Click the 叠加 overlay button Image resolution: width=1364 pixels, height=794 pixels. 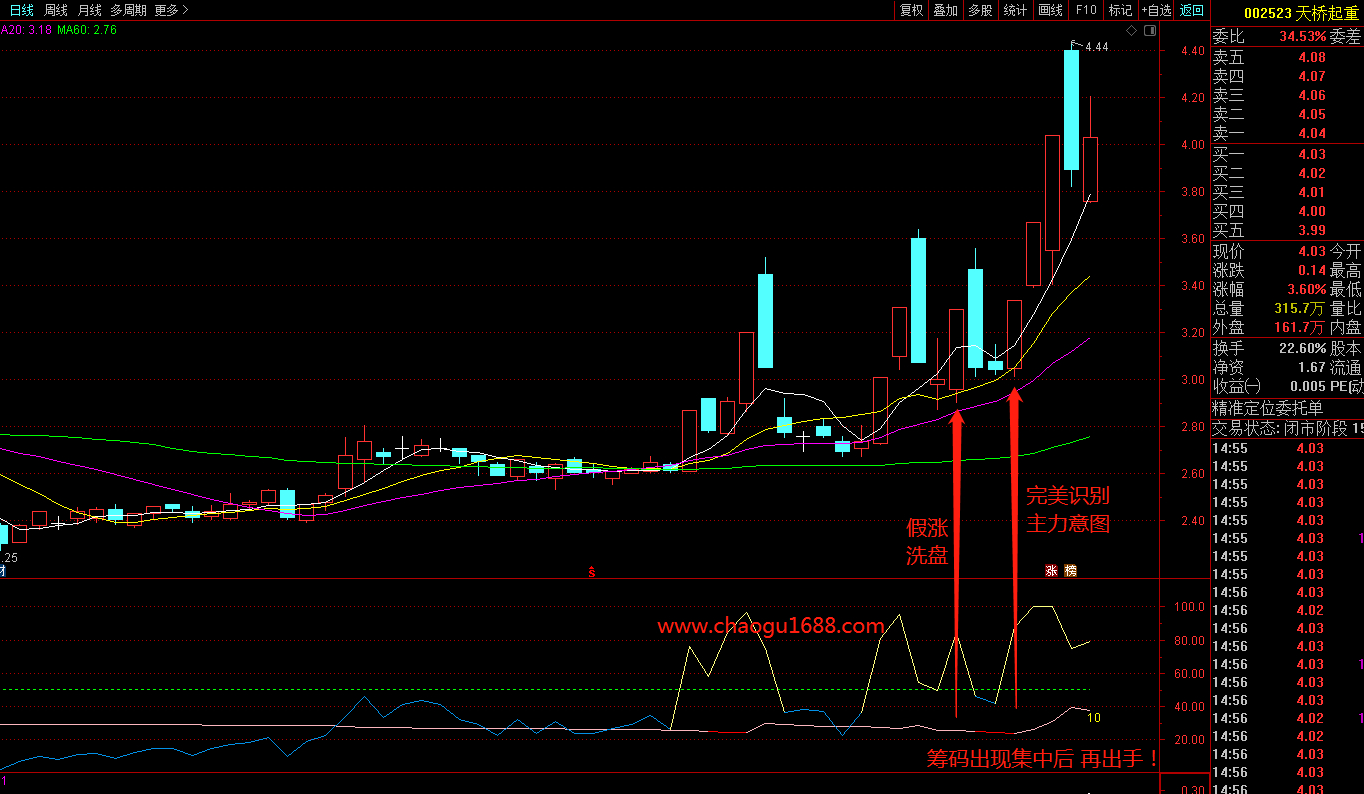[945, 10]
